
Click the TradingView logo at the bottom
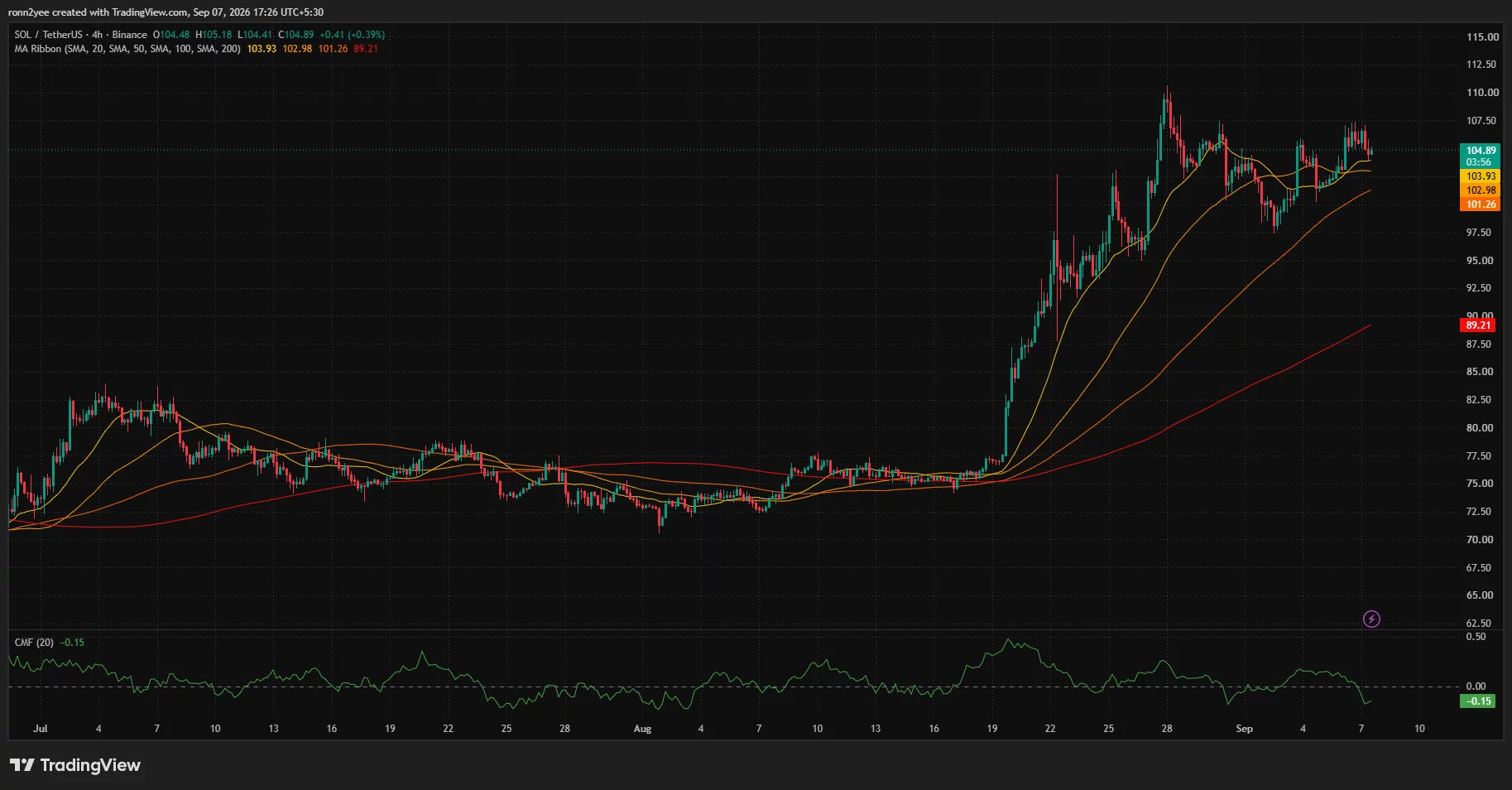(x=75, y=765)
